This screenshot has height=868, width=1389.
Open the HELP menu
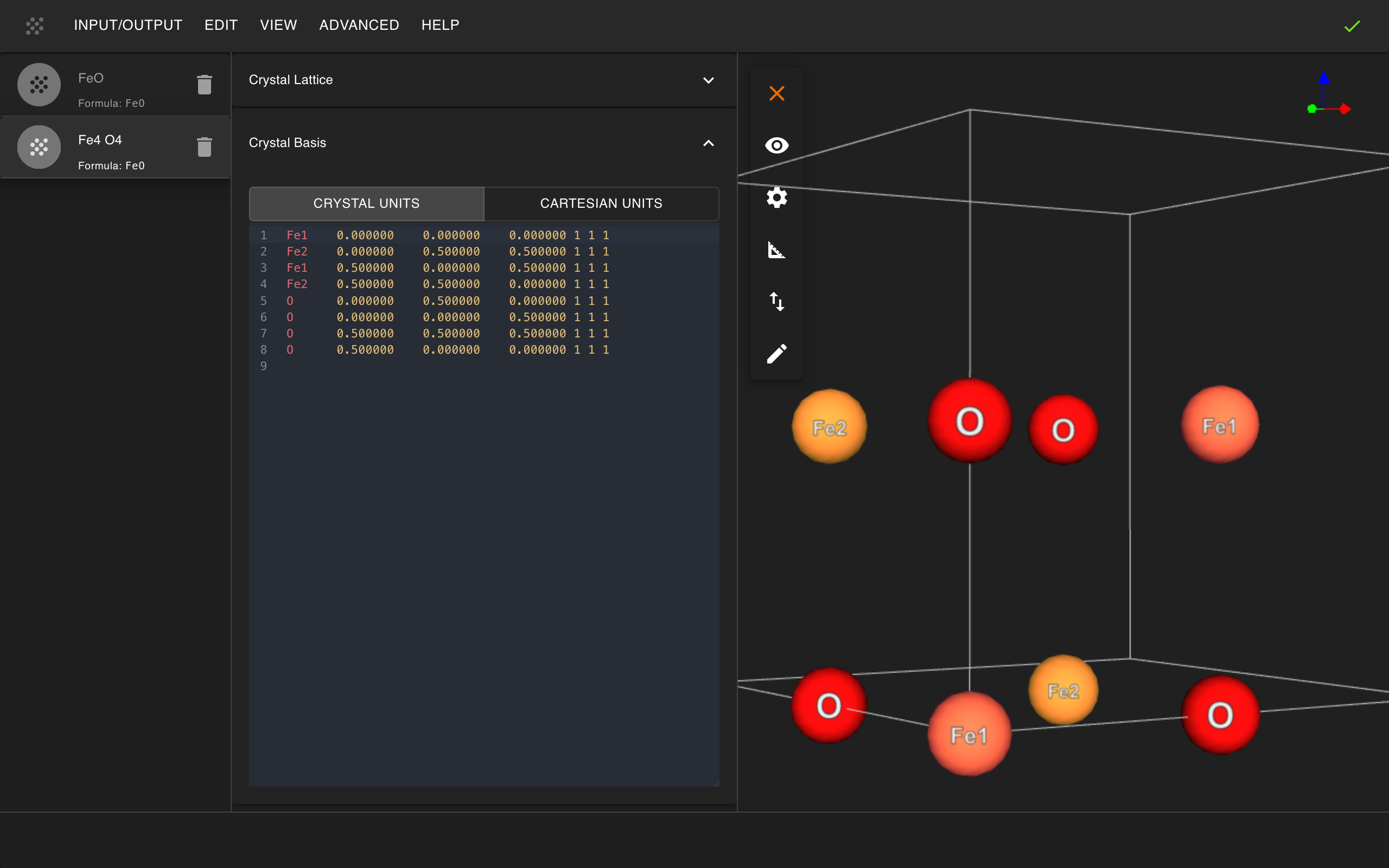[x=440, y=25]
